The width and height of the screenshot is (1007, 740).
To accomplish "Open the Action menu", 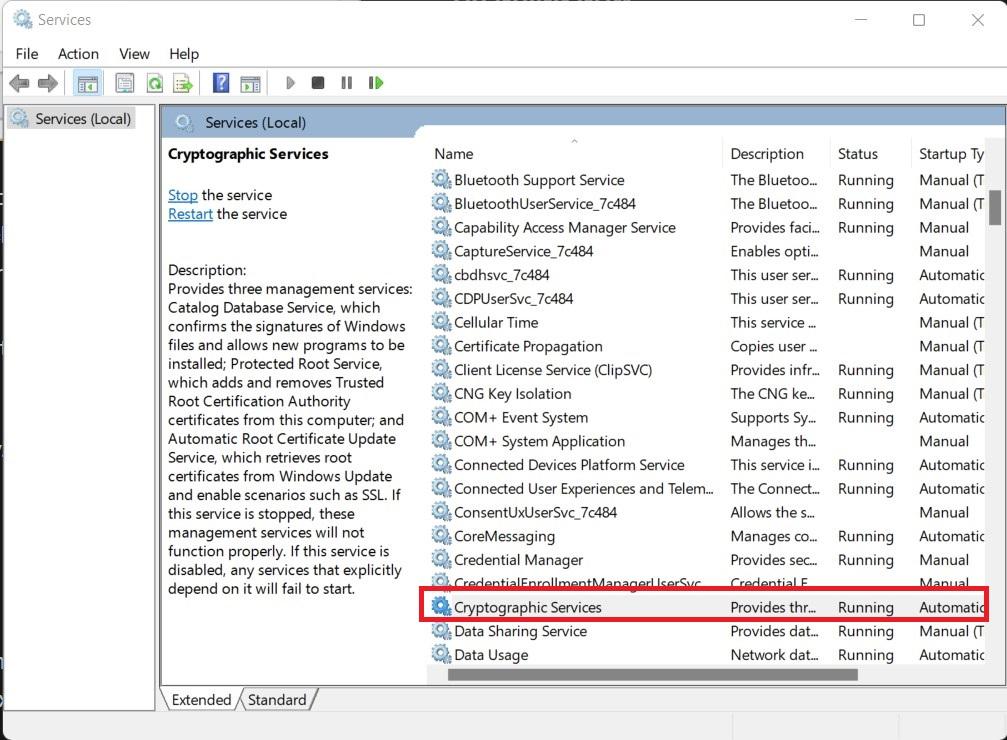I will click(78, 54).
